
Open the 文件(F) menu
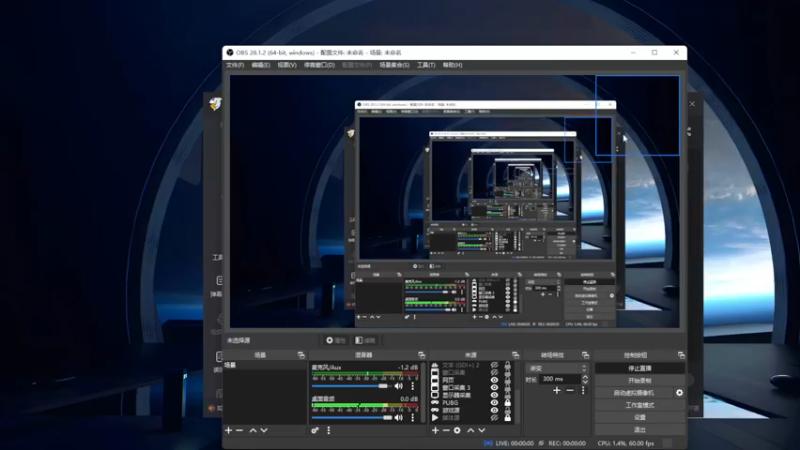coord(235,65)
